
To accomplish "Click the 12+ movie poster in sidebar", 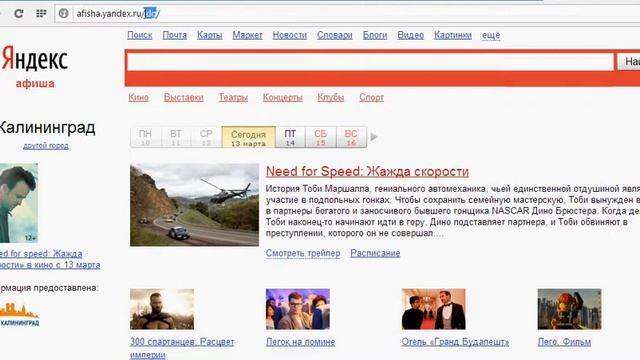I will tap(19, 203).
